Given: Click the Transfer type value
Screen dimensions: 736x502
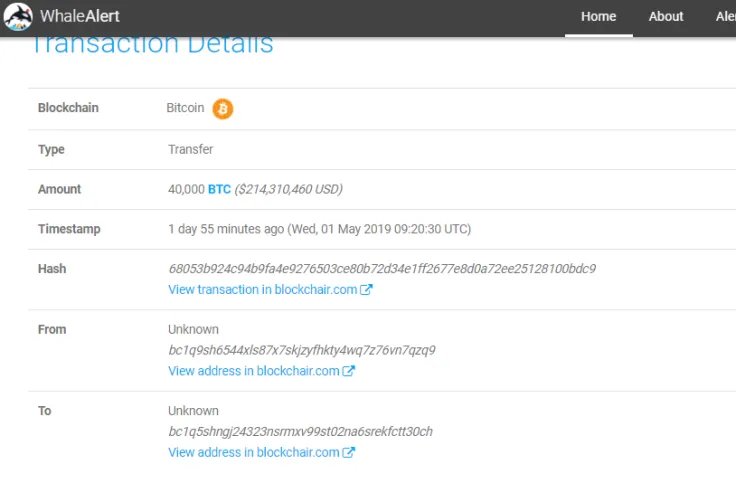Looking at the screenshot, I should click(190, 149).
